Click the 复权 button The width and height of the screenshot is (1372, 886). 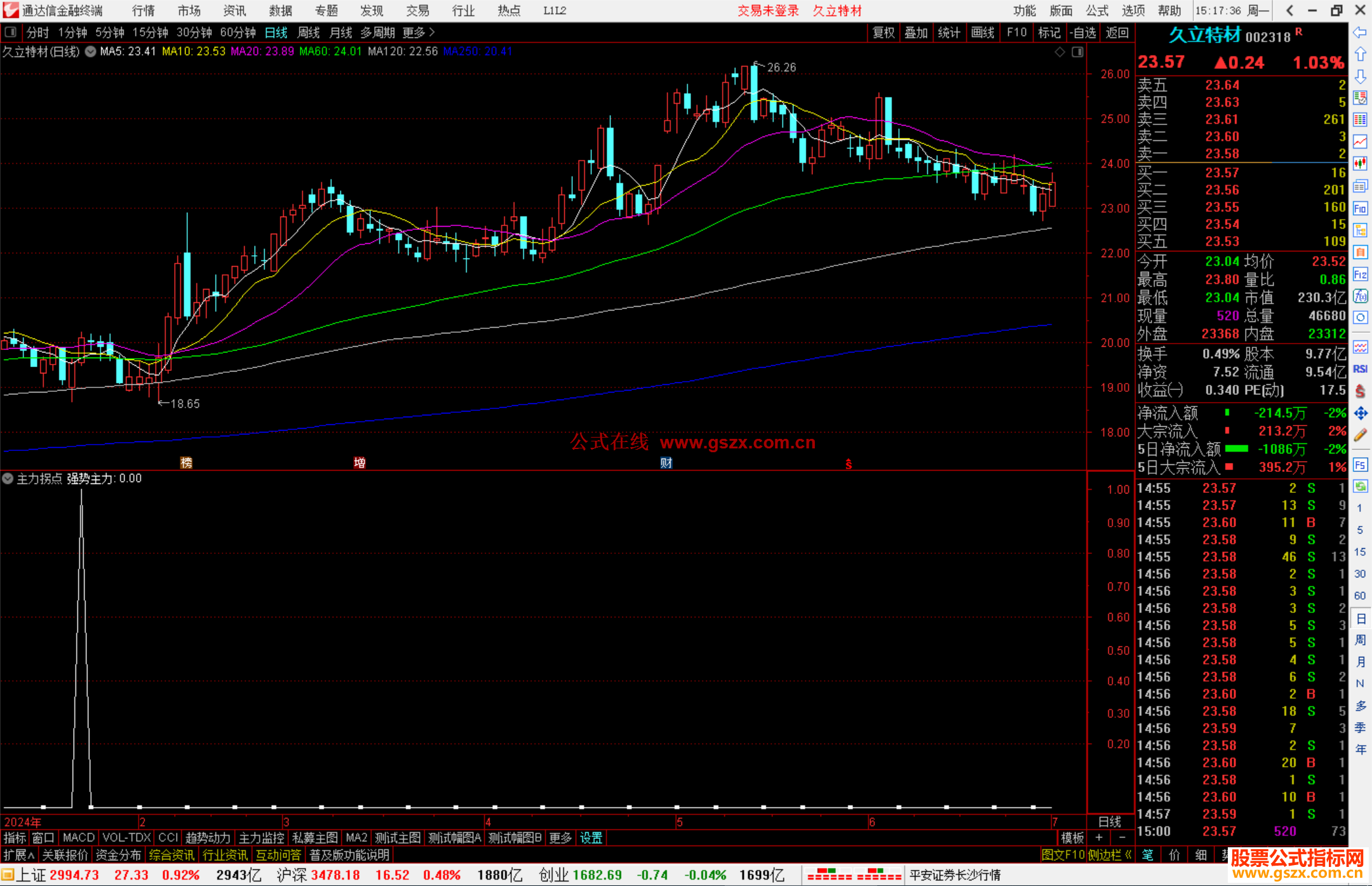[x=883, y=32]
